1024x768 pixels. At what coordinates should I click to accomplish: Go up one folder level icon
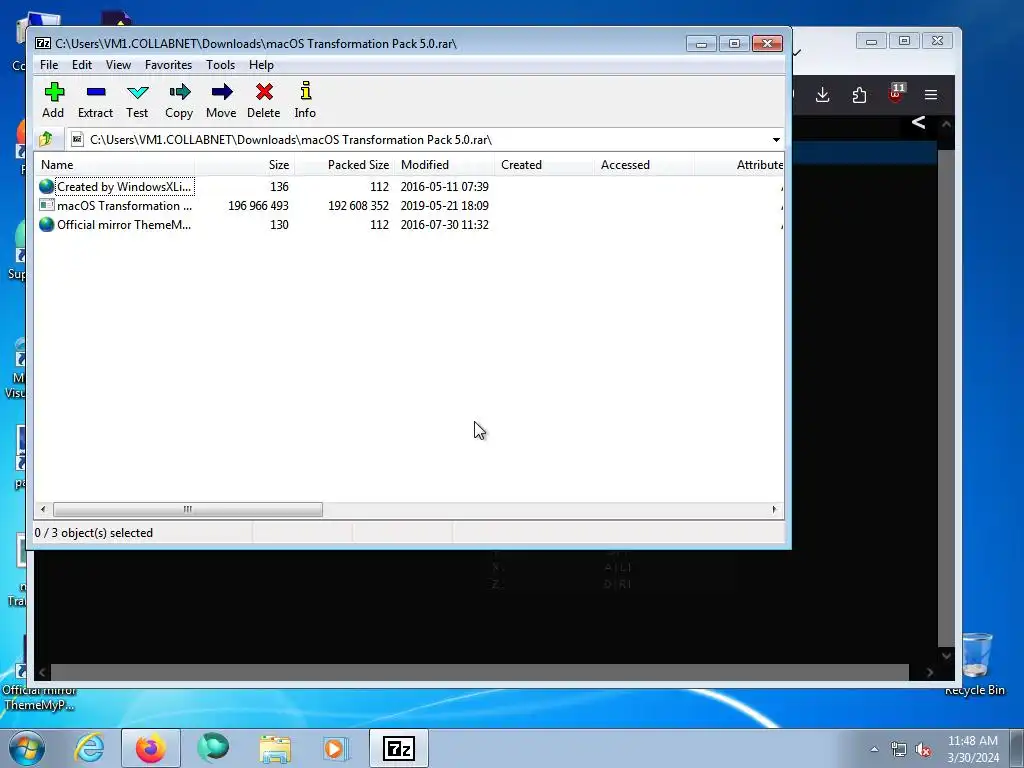pyautogui.click(x=46, y=139)
